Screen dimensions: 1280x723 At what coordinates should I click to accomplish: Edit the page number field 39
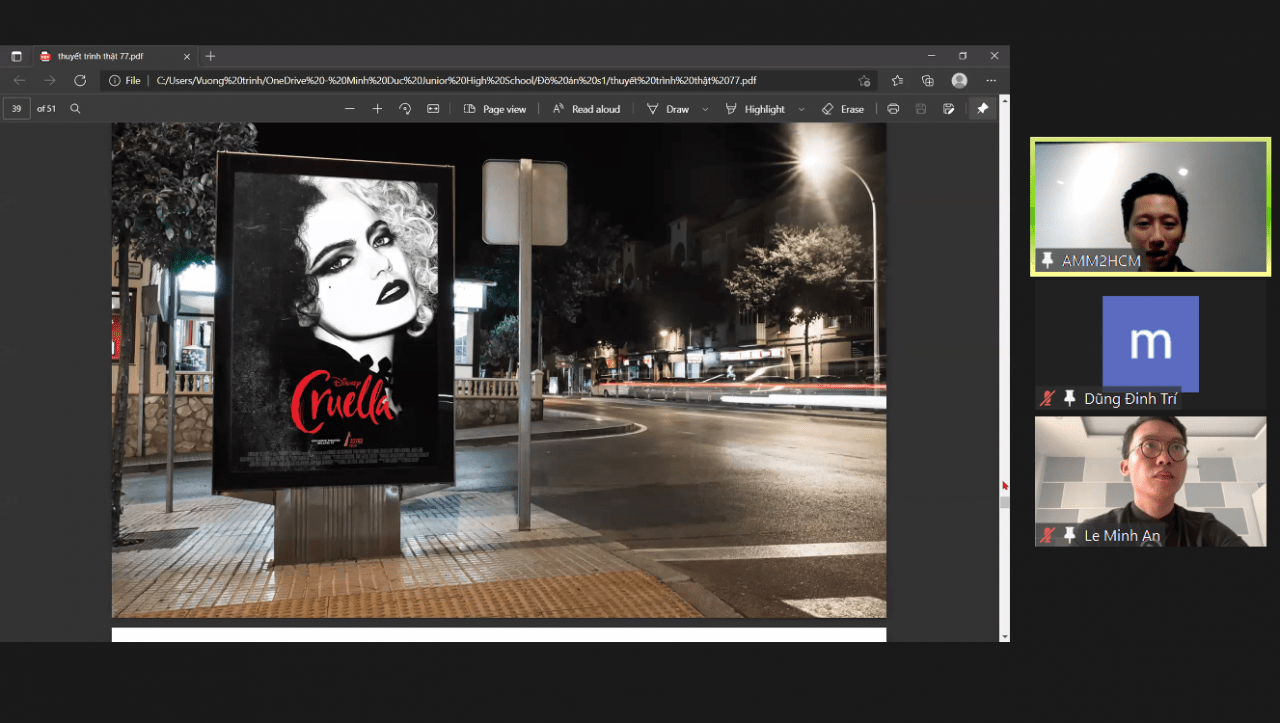pyautogui.click(x=17, y=109)
